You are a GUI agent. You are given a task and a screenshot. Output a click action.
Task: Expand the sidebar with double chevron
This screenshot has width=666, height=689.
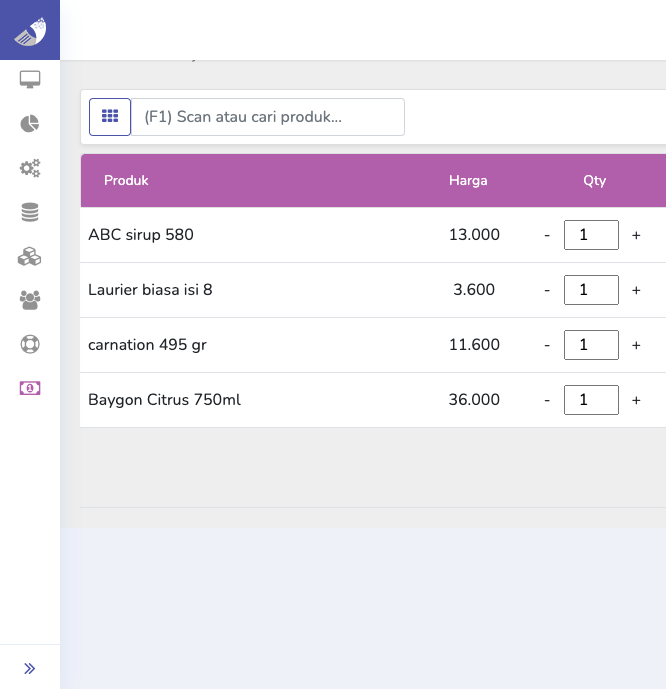coord(29,668)
